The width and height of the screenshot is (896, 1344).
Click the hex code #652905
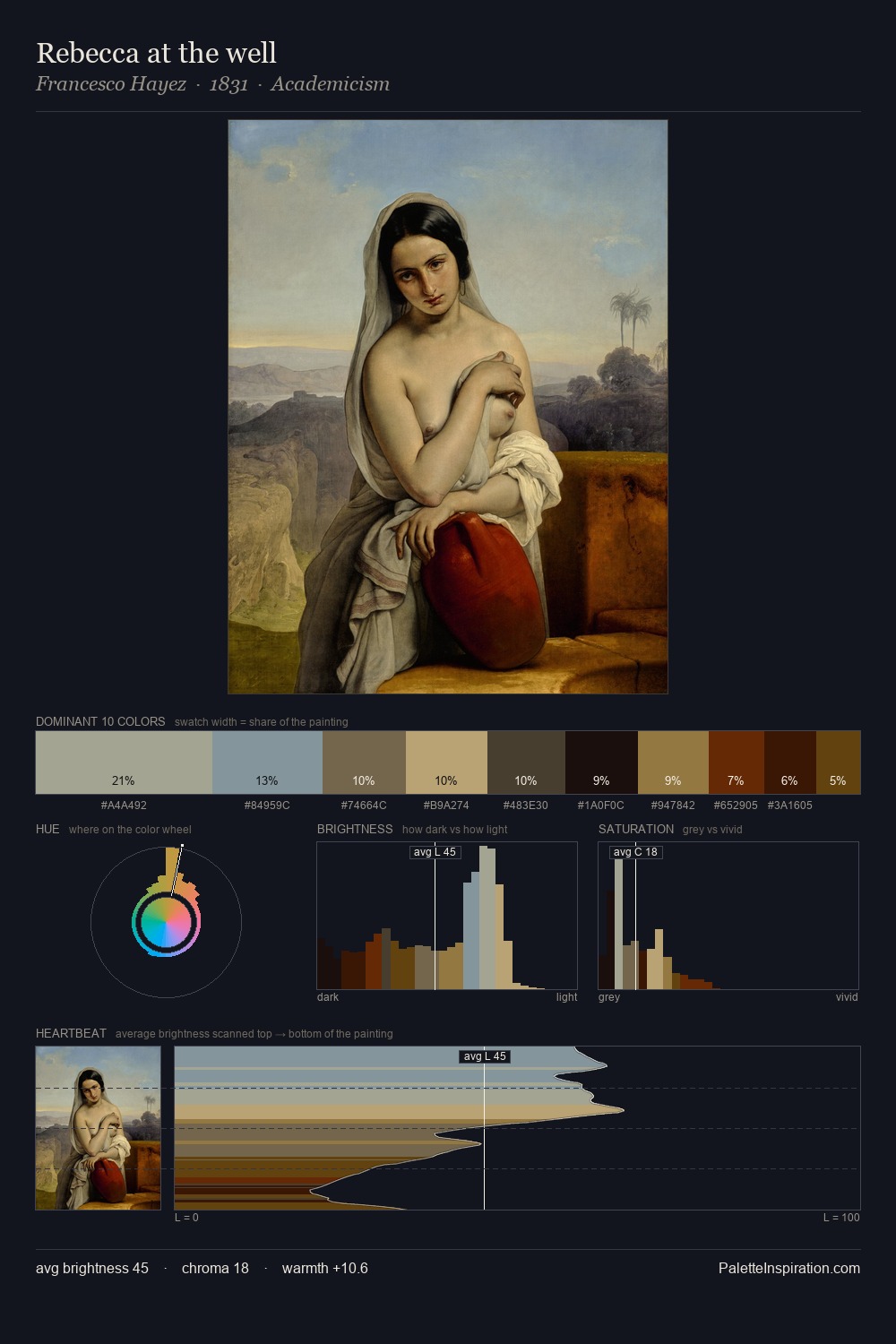pos(736,806)
